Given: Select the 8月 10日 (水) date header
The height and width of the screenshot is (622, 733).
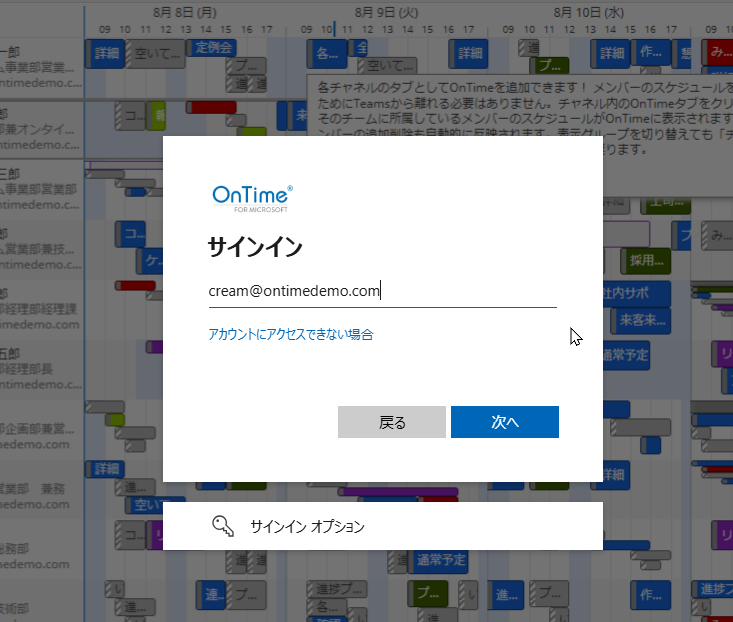Looking at the screenshot, I should click(x=589, y=12).
